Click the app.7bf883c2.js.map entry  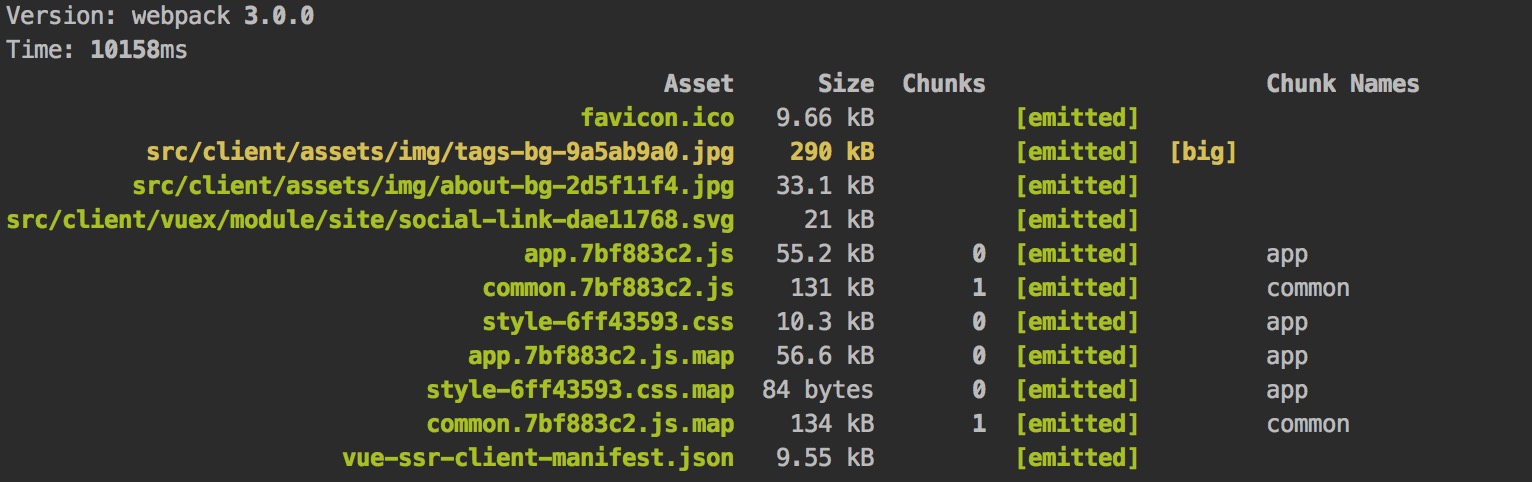600,356
